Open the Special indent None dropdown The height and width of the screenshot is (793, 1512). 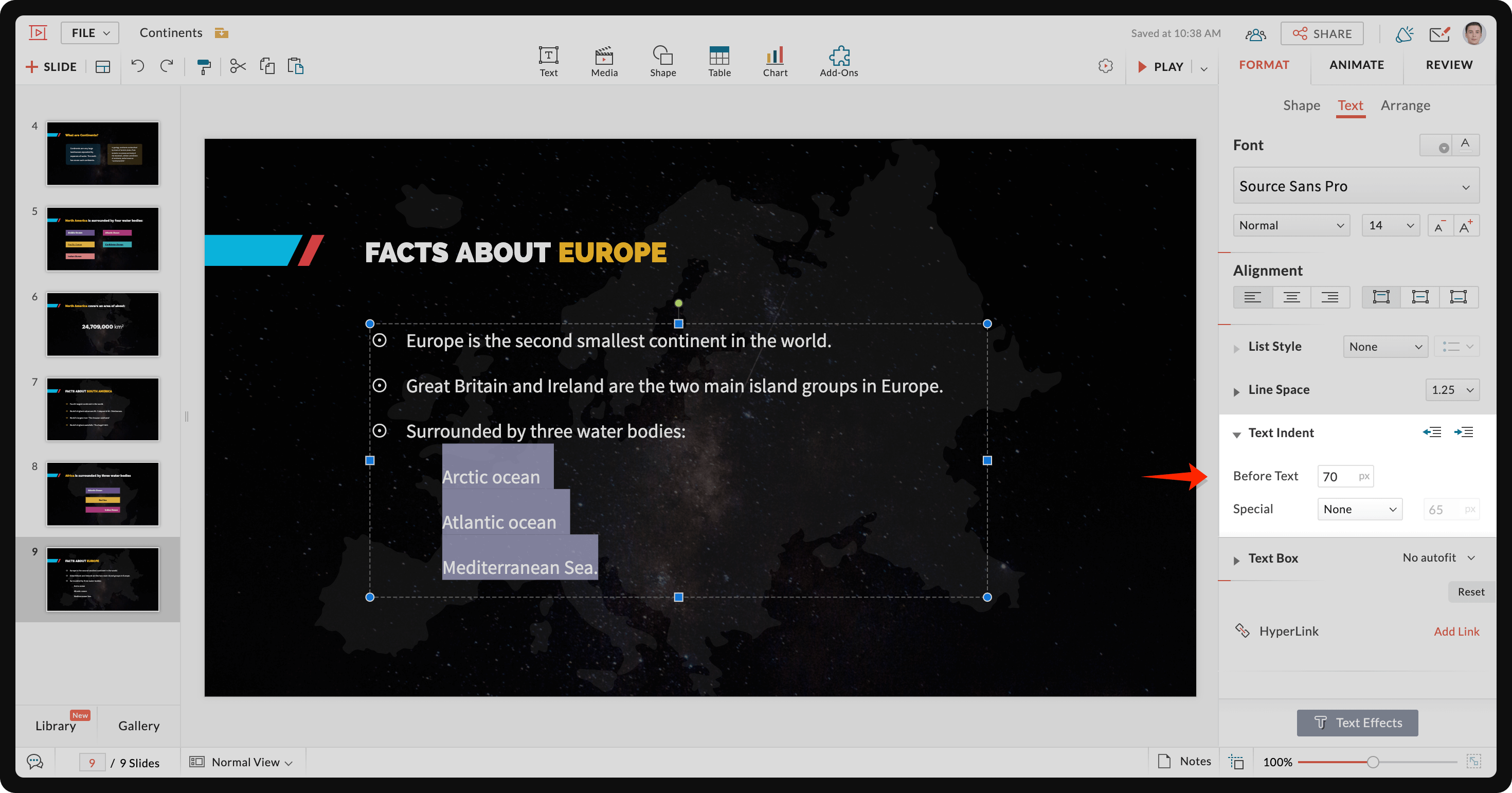(x=1359, y=510)
